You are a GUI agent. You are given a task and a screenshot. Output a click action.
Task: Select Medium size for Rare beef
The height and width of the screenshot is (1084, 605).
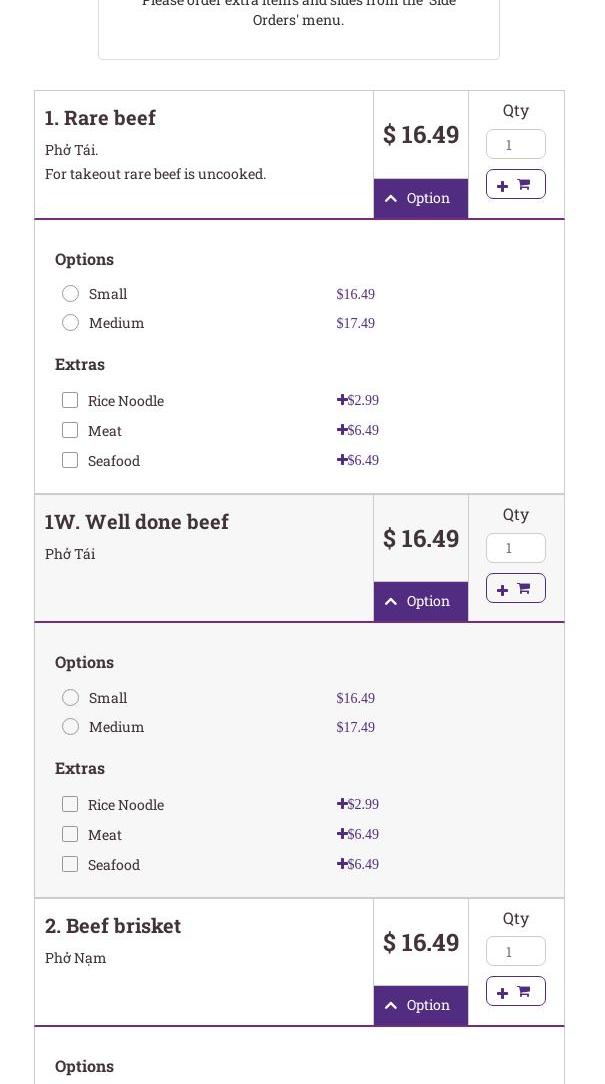click(70, 323)
